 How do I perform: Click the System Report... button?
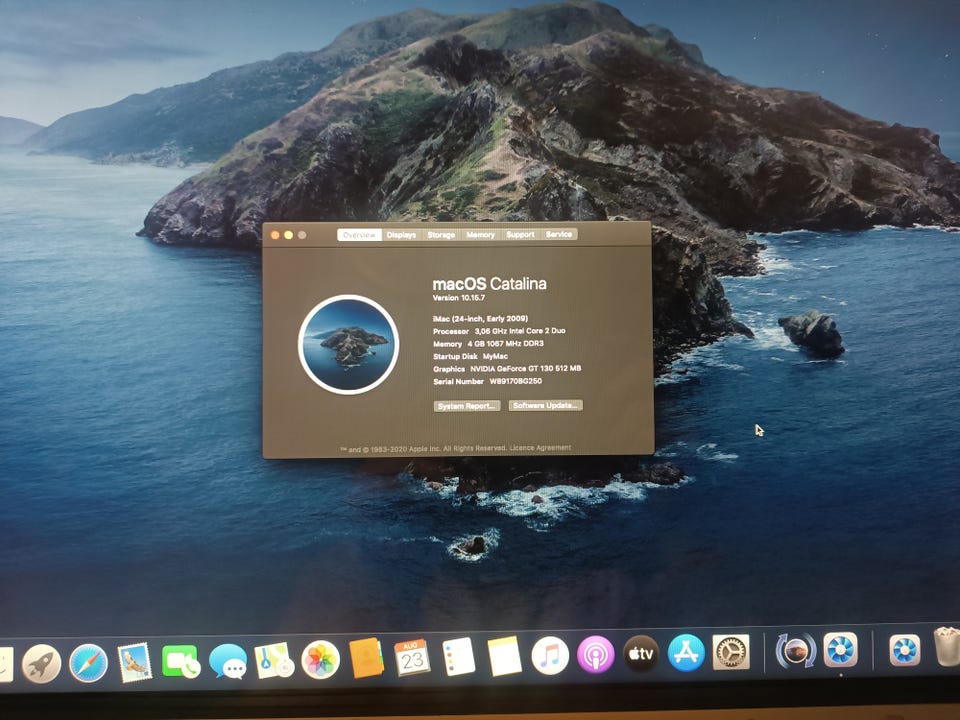click(467, 406)
